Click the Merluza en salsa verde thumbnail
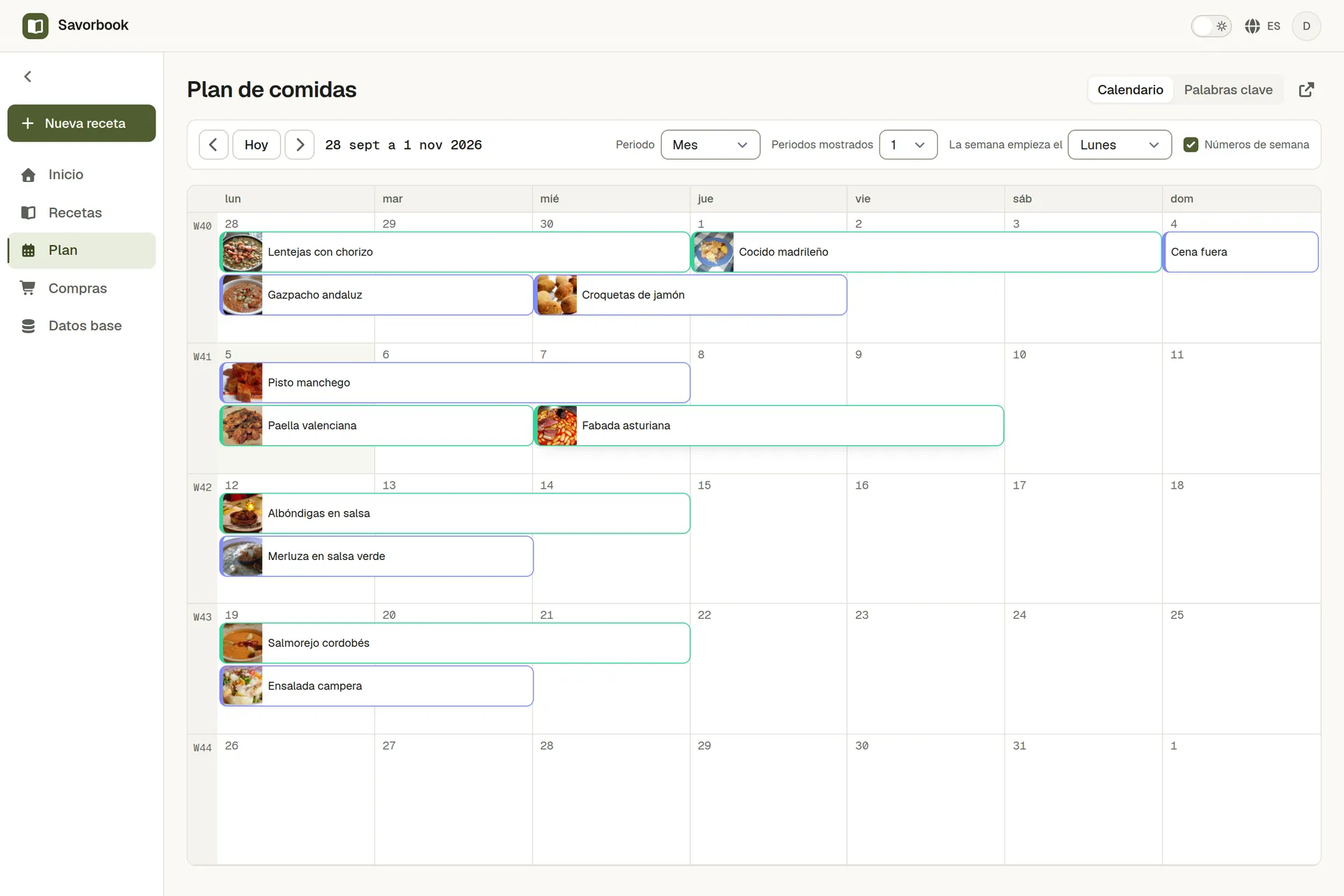This screenshot has width=1344, height=896. point(242,556)
